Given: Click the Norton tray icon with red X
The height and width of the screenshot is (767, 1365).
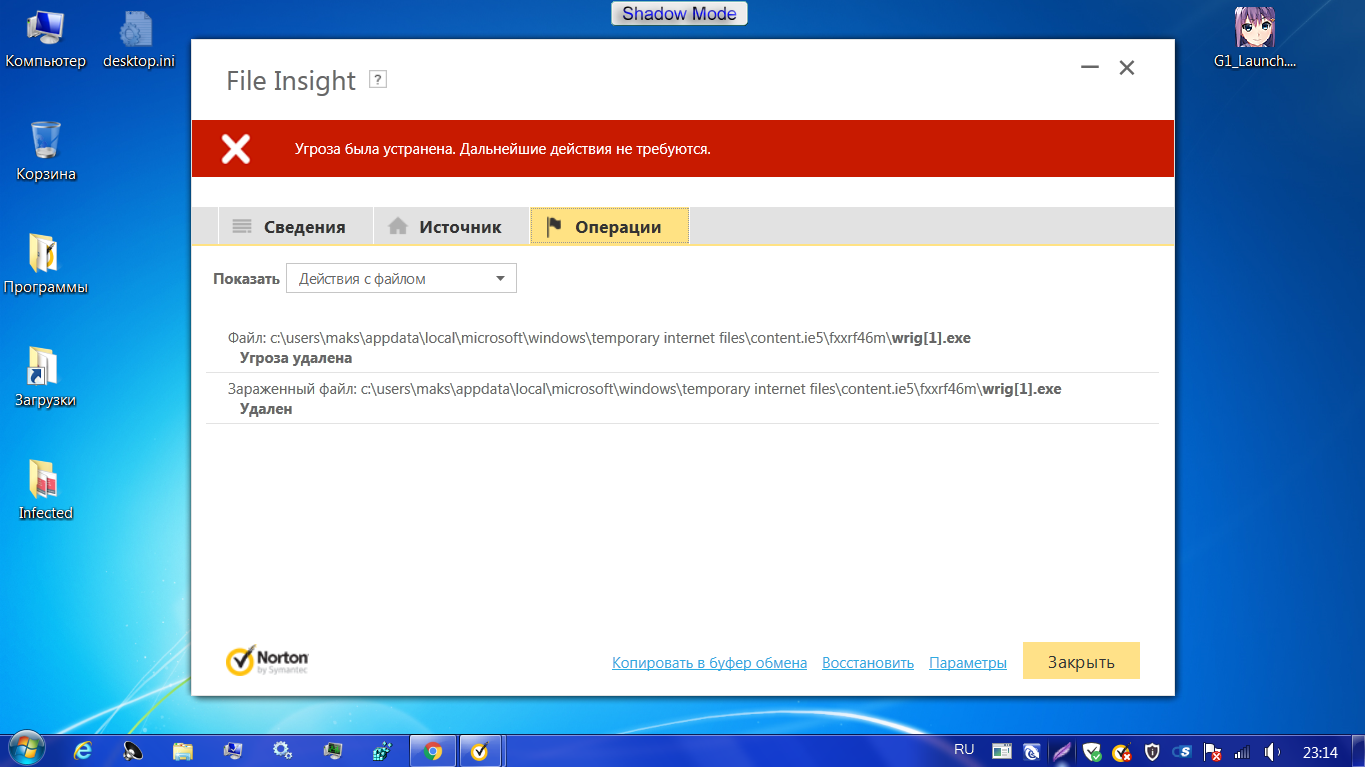Looking at the screenshot, I should coord(1122,751).
